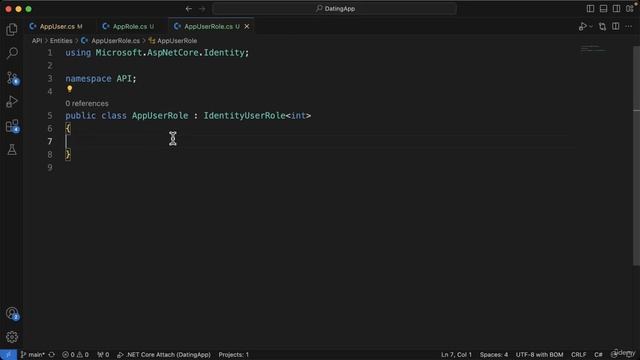The width and height of the screenshot is (640, 360).
Task: Open the remote window indicator
Action: pos(8,355)
